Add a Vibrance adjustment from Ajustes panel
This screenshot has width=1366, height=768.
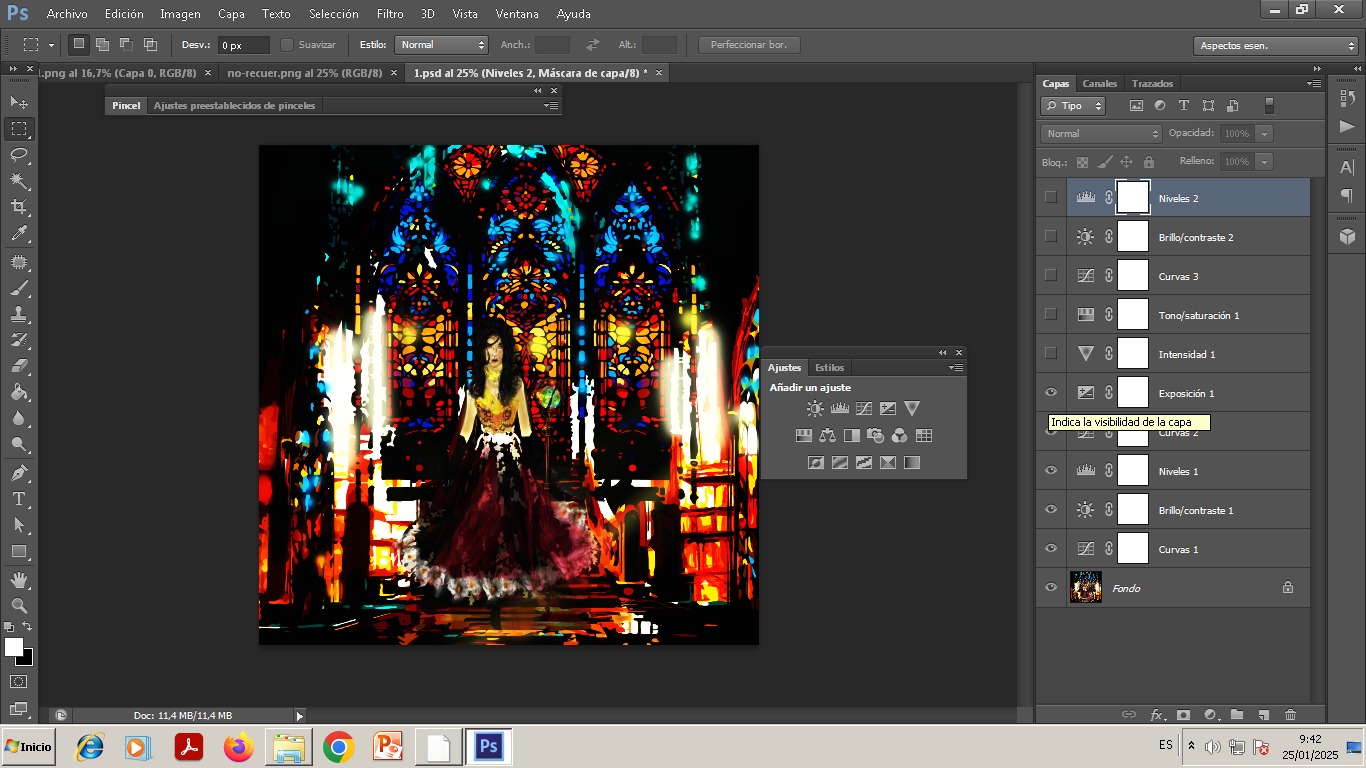[x=911, y=408]
